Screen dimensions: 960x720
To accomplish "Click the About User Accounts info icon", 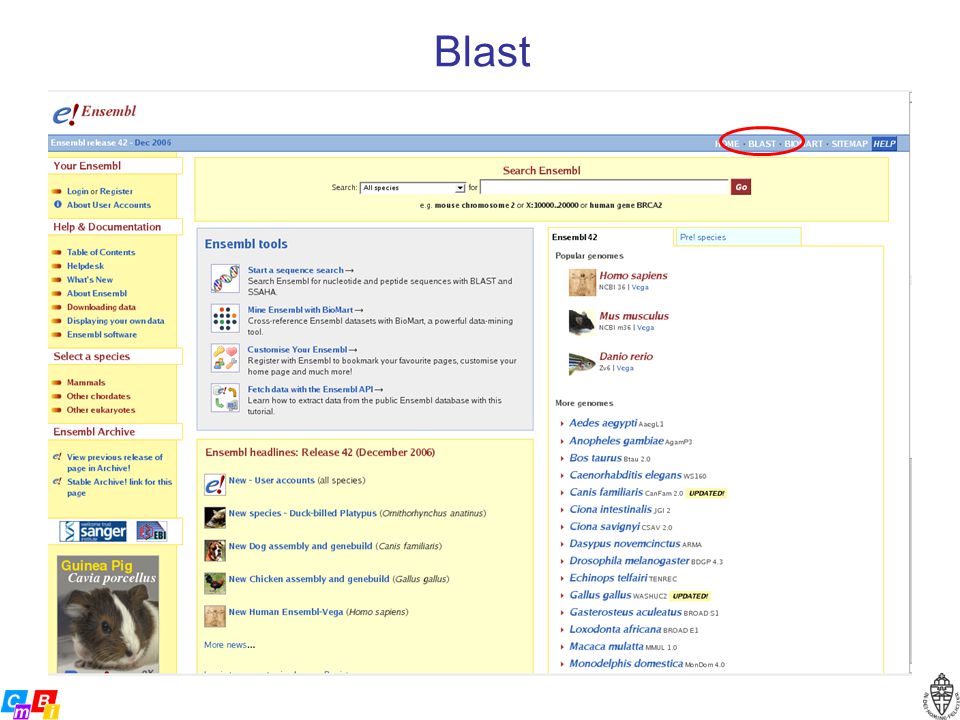I will (x=58, y=204).
